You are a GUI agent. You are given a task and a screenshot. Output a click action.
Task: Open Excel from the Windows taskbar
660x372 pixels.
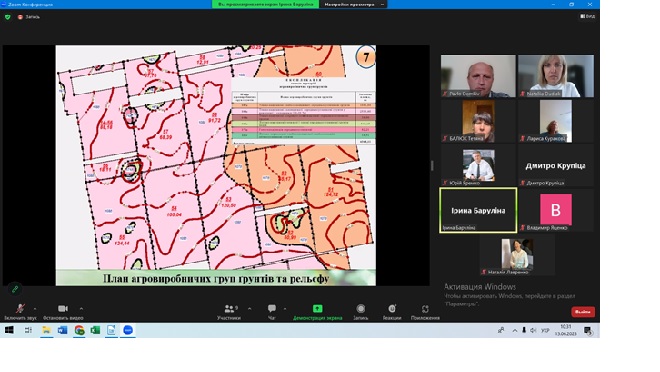click(95, 330)
